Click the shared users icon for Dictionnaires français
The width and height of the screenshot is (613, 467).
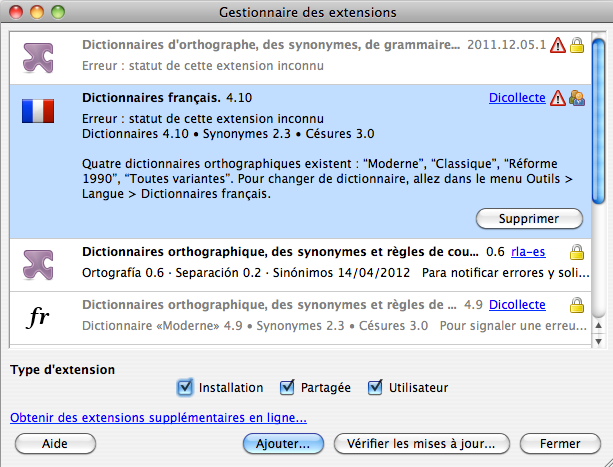coord(577,98)
